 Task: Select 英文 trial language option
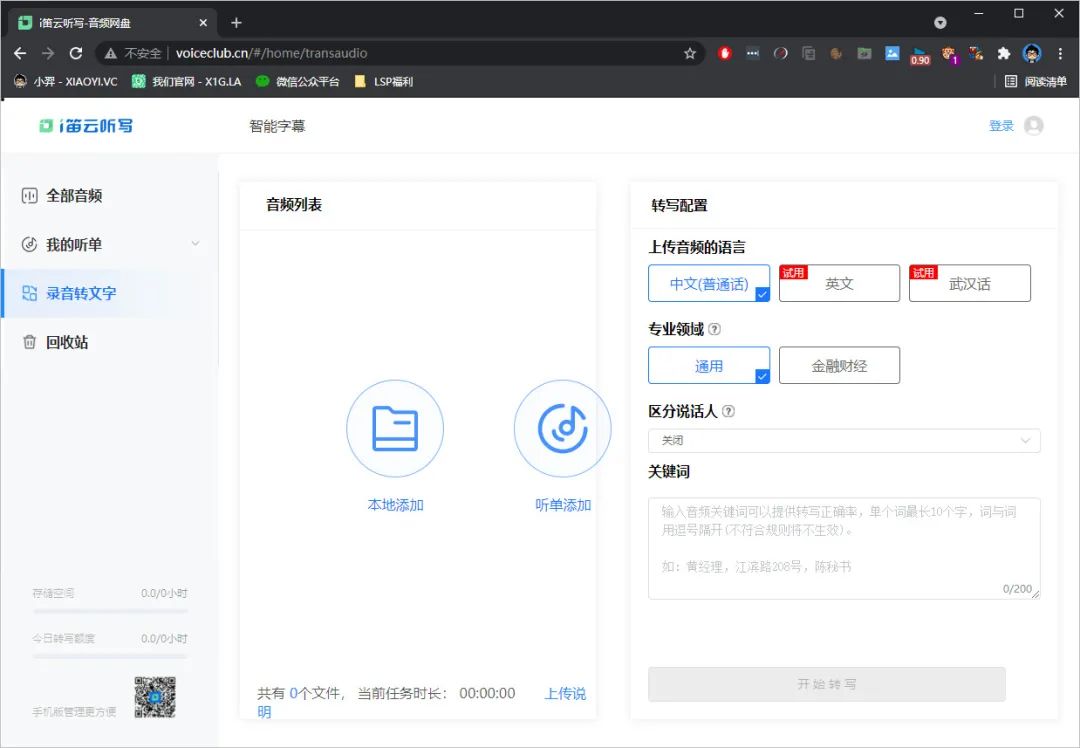click(x=839, y=284)
